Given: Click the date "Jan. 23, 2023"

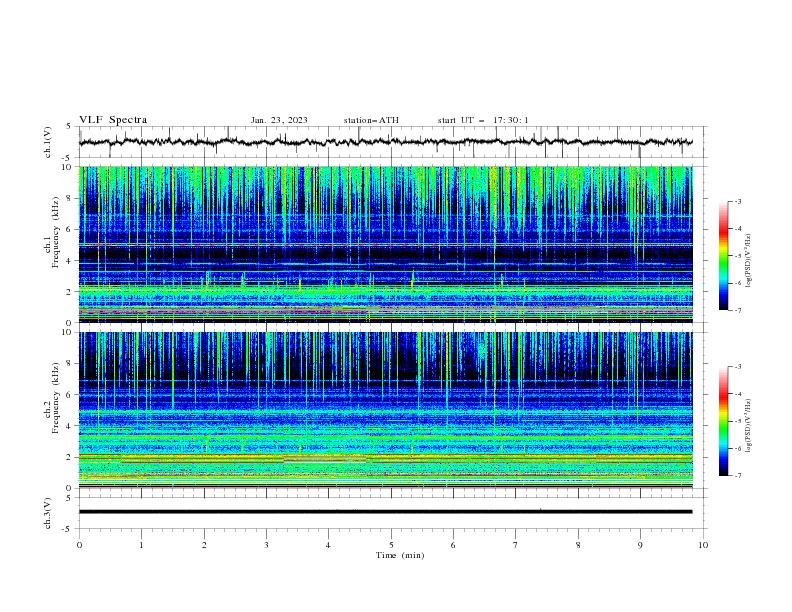Looking at the screenshot, I should point(279,120).
